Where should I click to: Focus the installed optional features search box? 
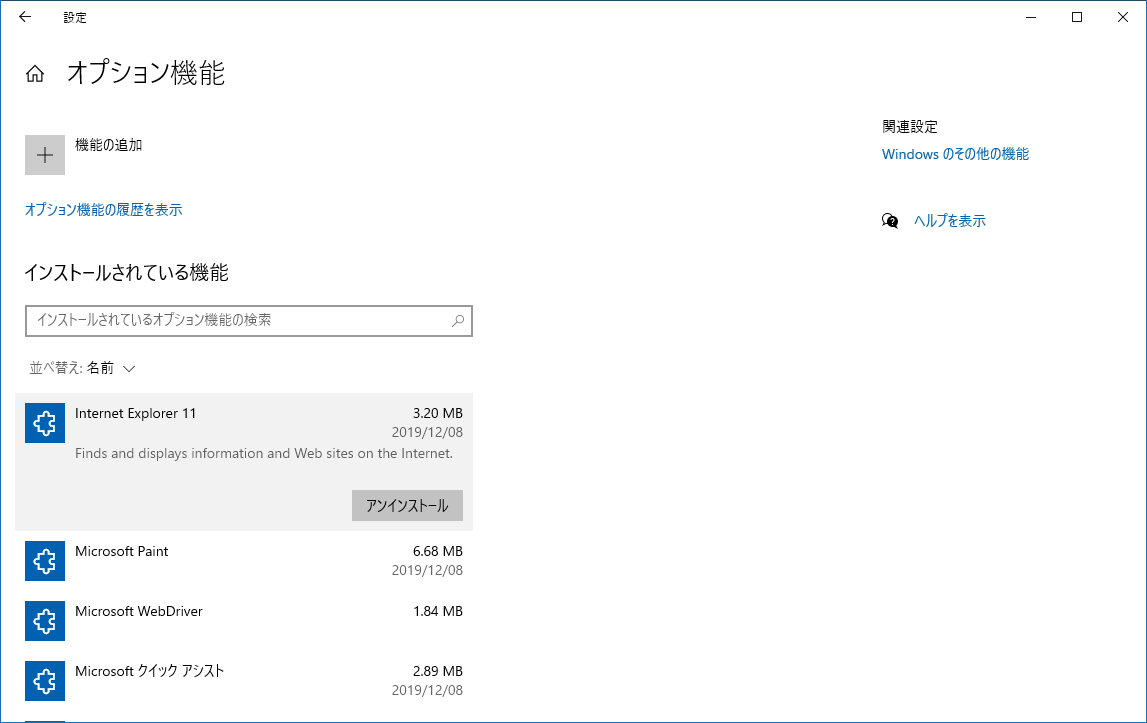pyautogui.click(x=249, y=321)
